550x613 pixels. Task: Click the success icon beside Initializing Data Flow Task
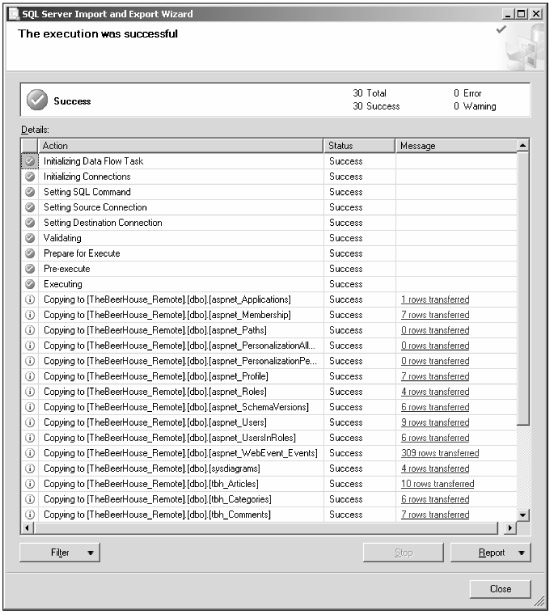point(30,161)
